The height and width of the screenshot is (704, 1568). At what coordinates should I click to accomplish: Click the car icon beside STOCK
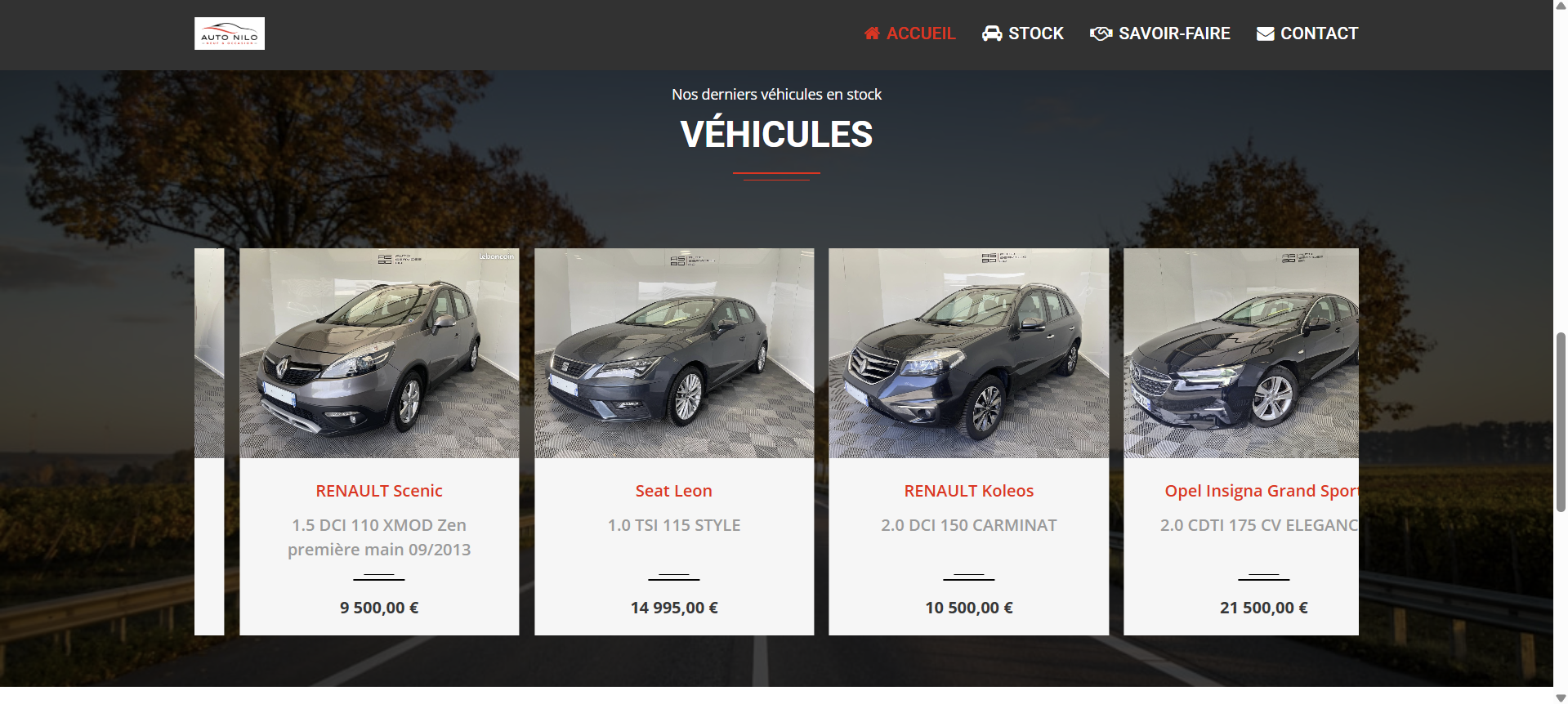[x=992, y=33]
